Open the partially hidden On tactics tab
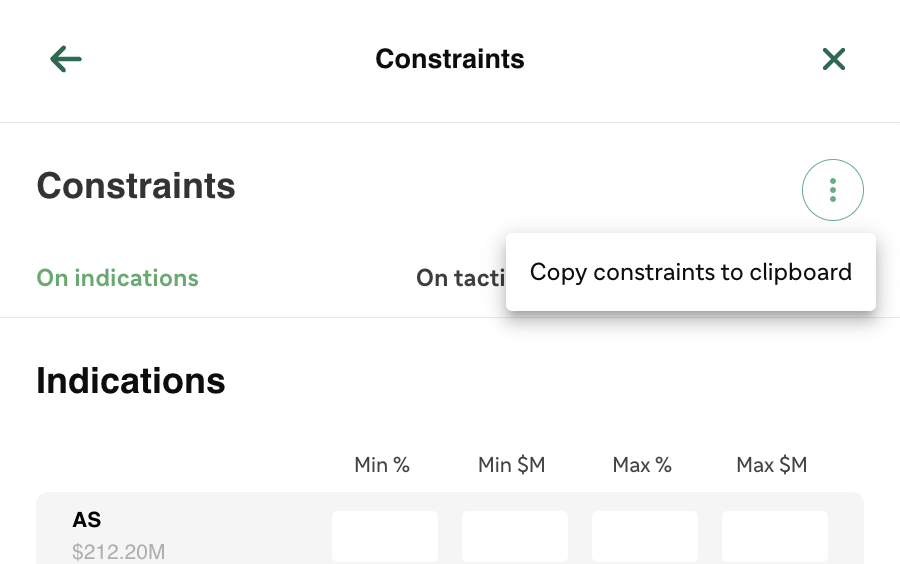Image resolution: width=900 pixels, height=564 pixels. point(460,278)
